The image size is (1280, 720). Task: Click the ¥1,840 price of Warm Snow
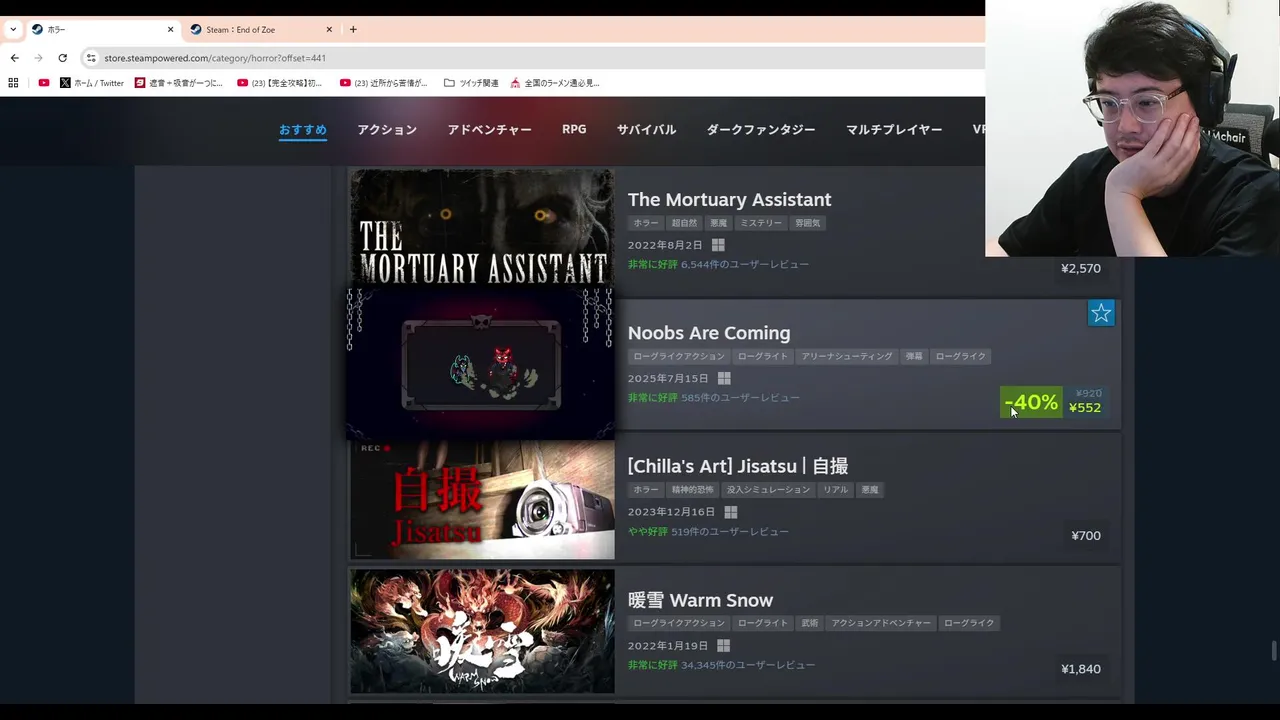pos(1081,669)
